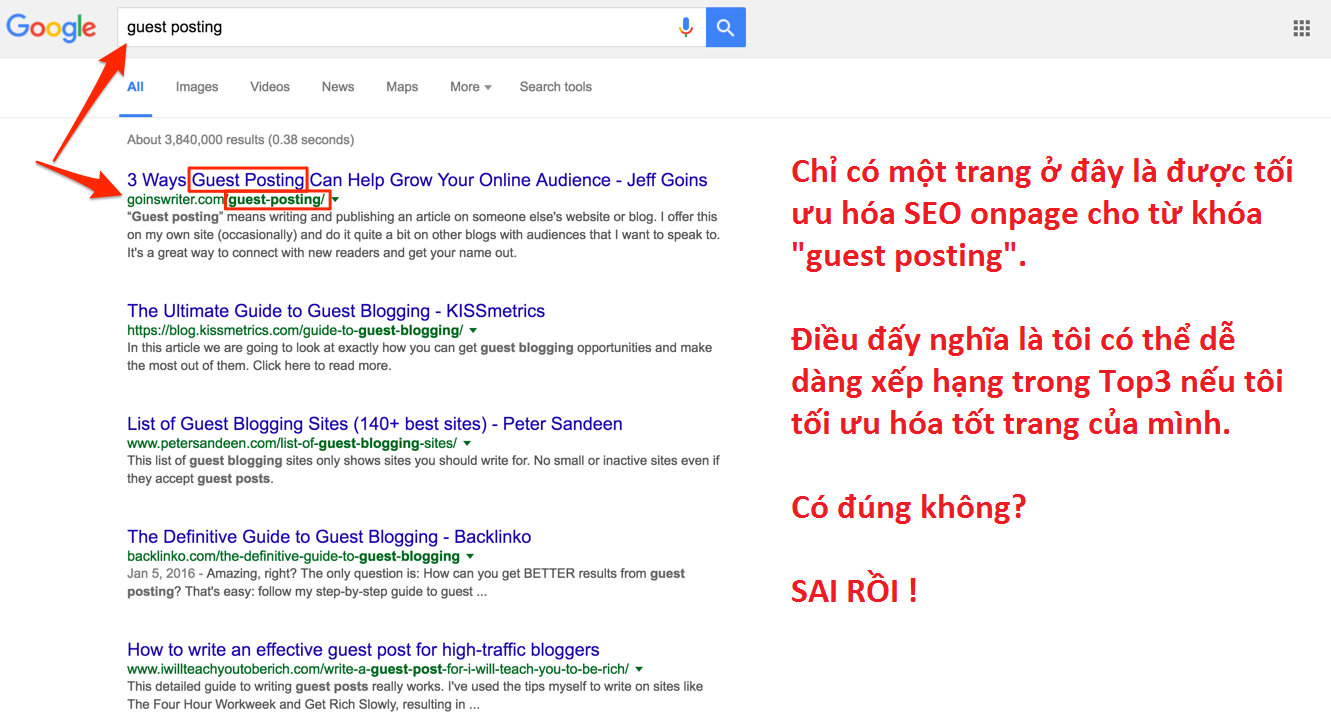1331x722 pixels.
Task: Switch to the Videos tab
Action: coord(270,87)
